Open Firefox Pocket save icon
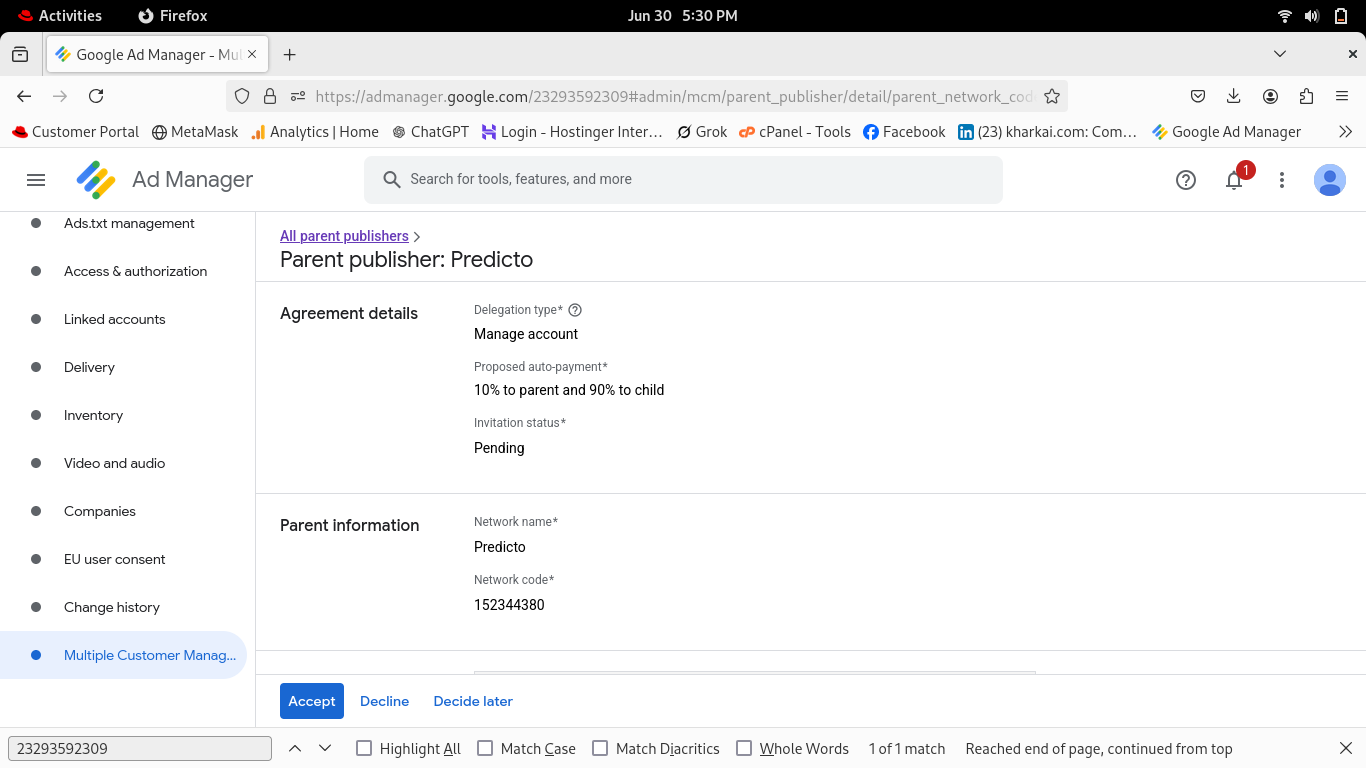The height and width of the screenshot is (768, 1366). 1198,96
